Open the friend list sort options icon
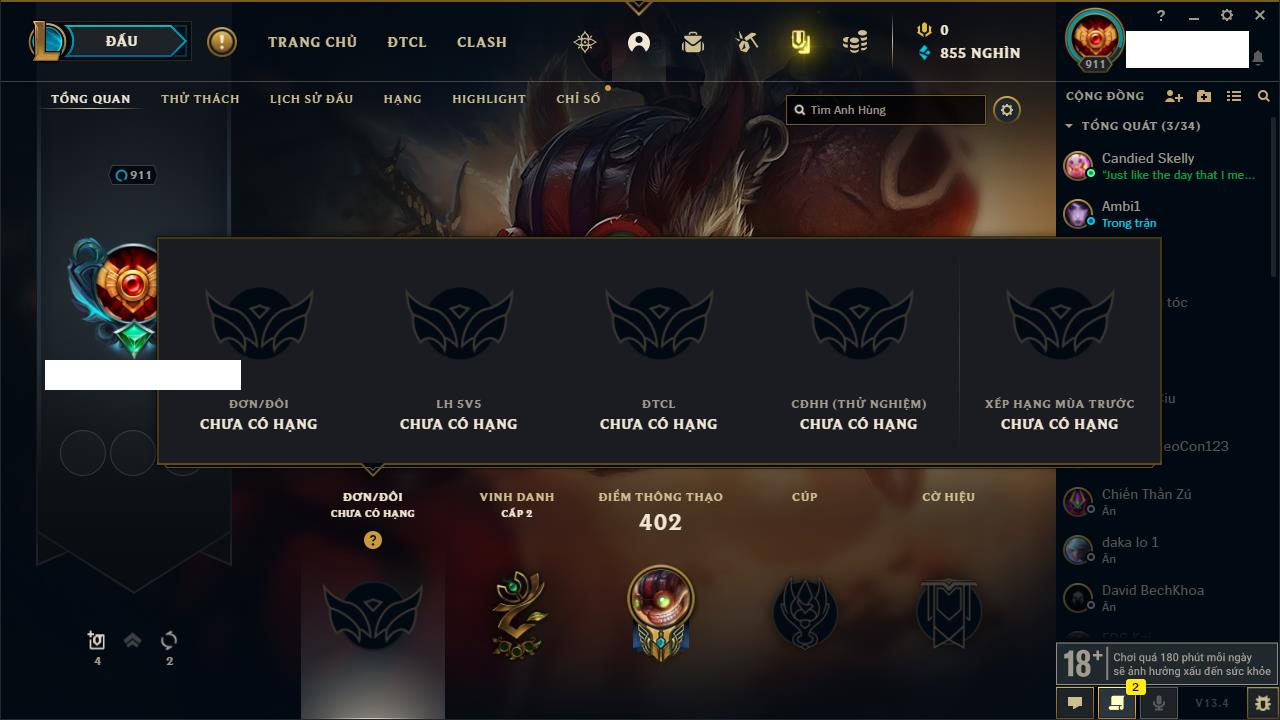The image size is (1280, 720). point(1234,96)
